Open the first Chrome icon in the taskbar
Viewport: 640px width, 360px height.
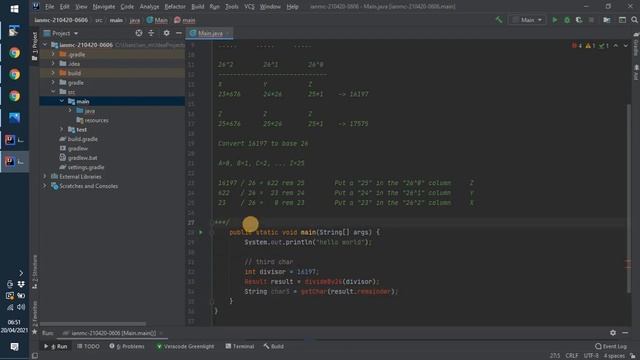[14, 53]
